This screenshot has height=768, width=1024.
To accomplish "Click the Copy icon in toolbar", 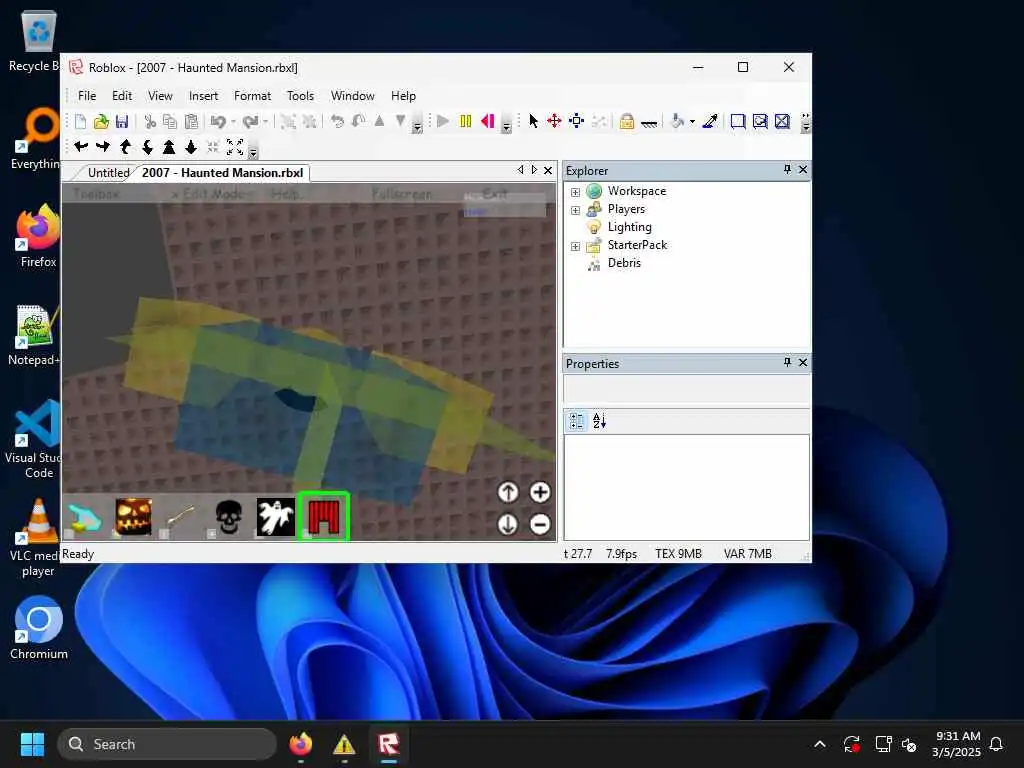I will (x=170, y=121).
